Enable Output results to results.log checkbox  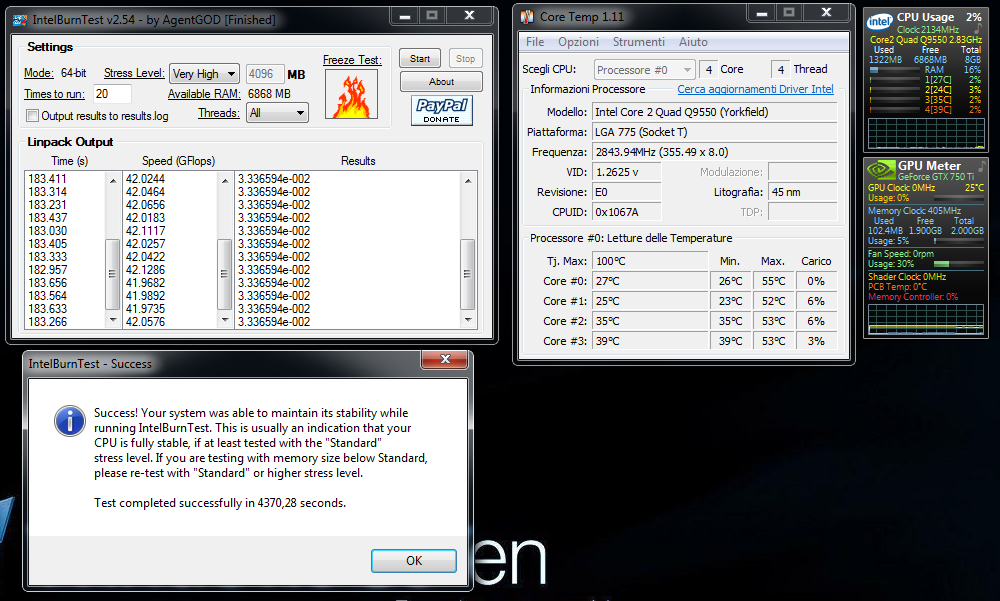(x=33, y=115)
